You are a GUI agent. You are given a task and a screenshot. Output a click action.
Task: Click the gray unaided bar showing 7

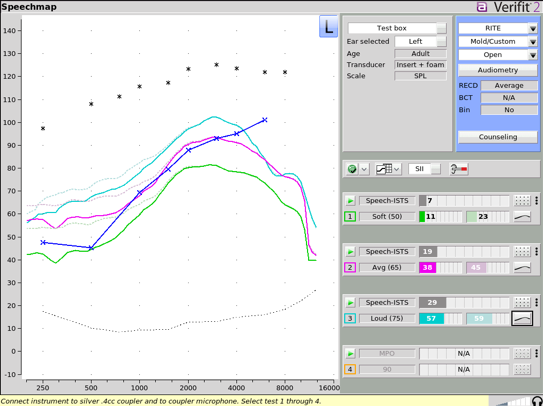tap(464, 201)
